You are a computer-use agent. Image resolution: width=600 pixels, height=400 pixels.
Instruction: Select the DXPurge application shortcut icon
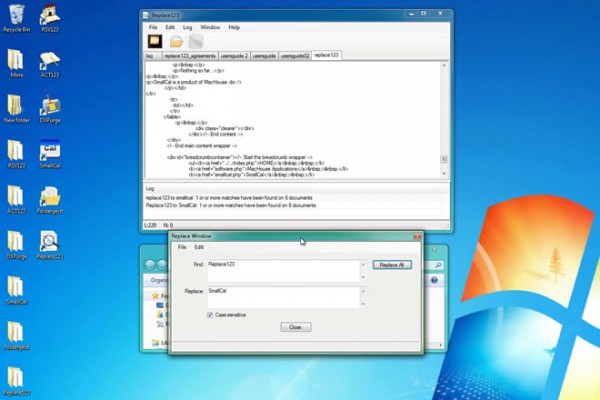click(x=50, y=109)
